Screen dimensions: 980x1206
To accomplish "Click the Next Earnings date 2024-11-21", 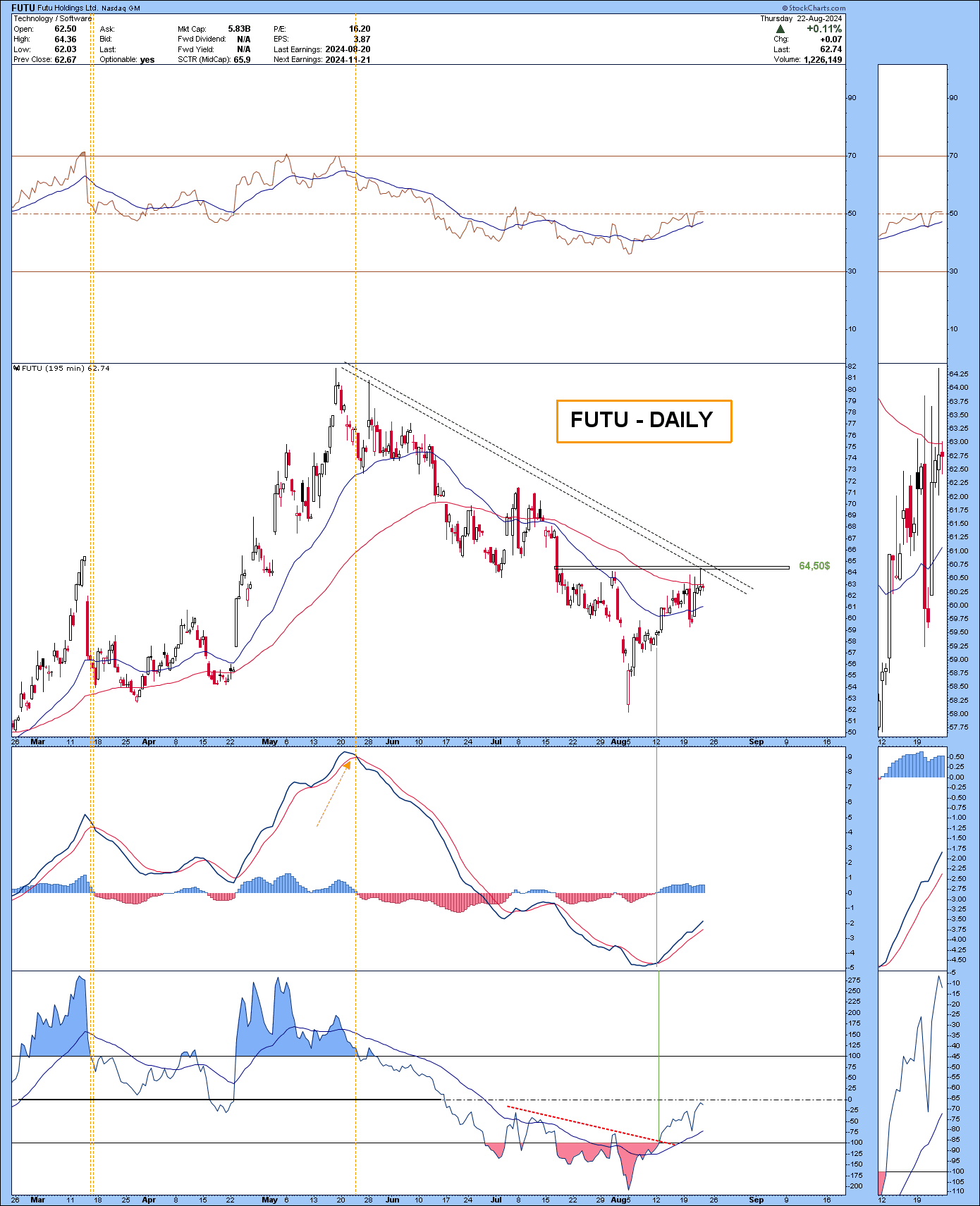I will pos(348,60).
